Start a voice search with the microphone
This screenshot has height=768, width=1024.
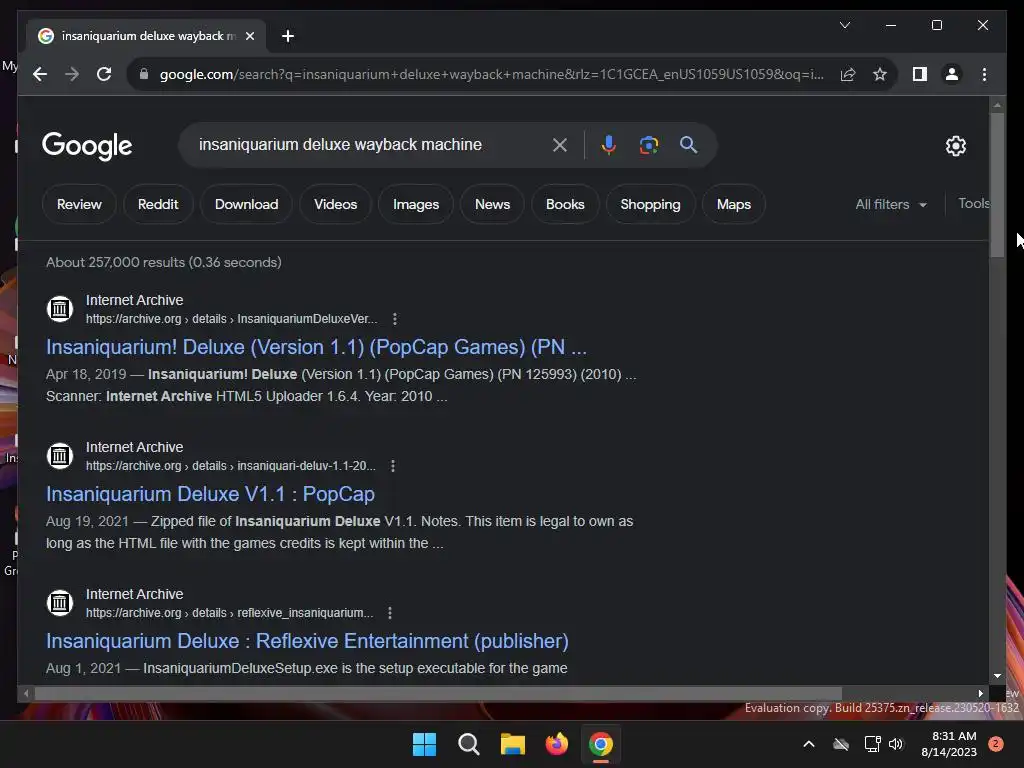tap(609, 145)
